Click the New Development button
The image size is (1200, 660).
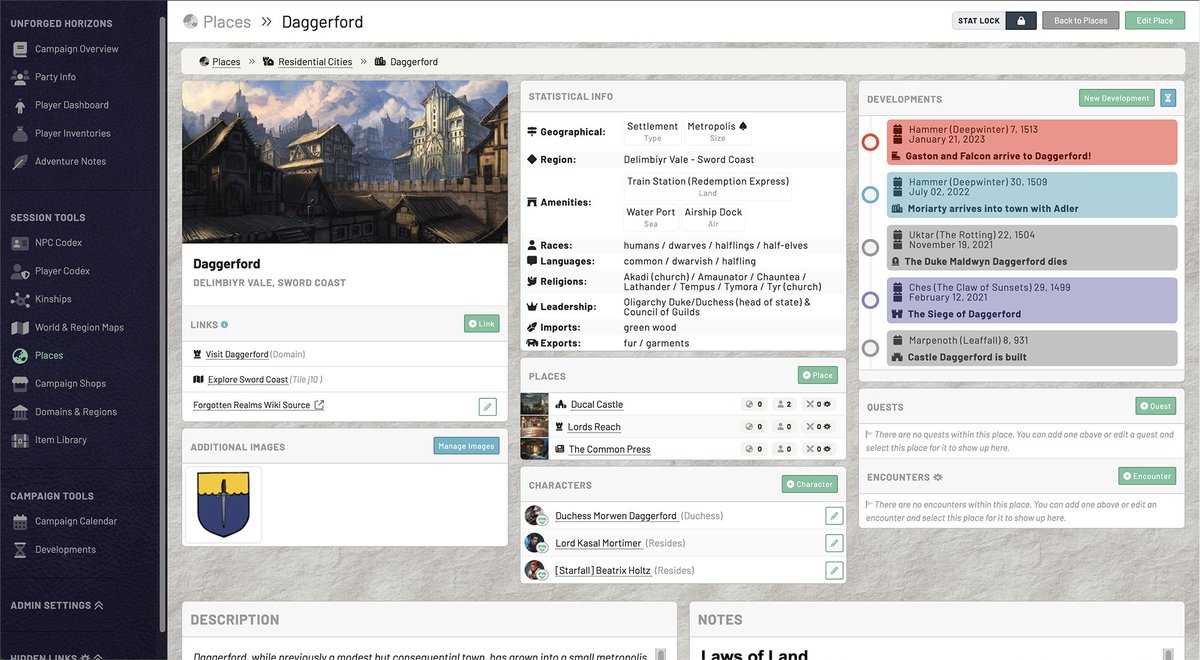1117,98
